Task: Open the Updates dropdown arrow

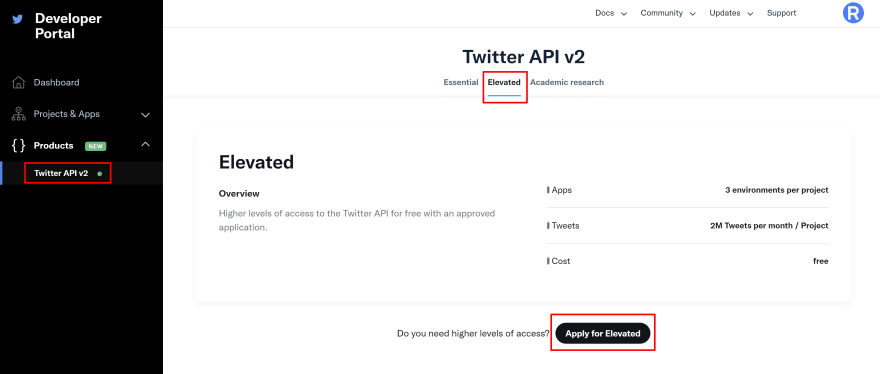Action: [x=750, y=14]
